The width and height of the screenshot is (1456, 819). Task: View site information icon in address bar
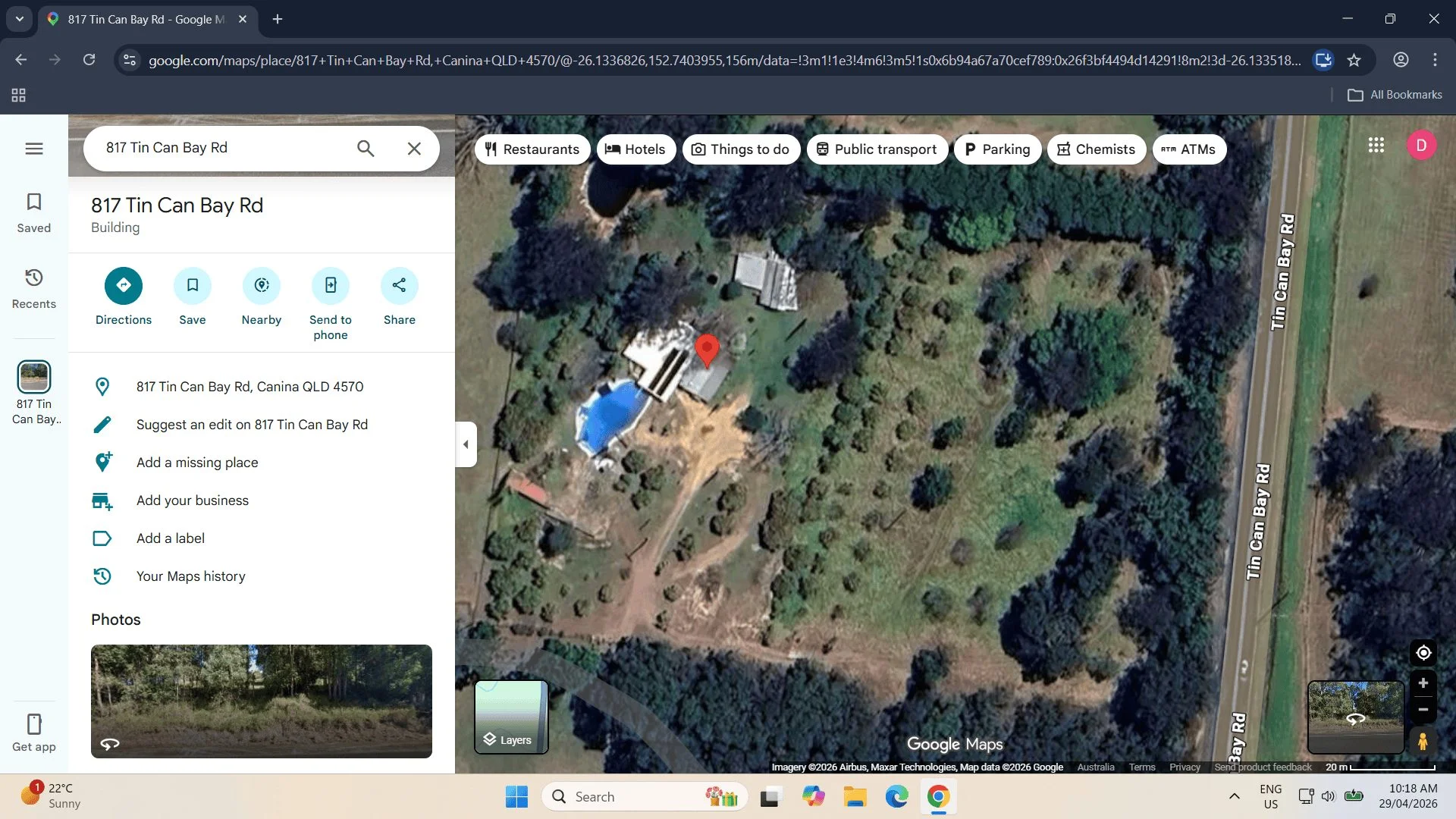(x=130, y=60)
